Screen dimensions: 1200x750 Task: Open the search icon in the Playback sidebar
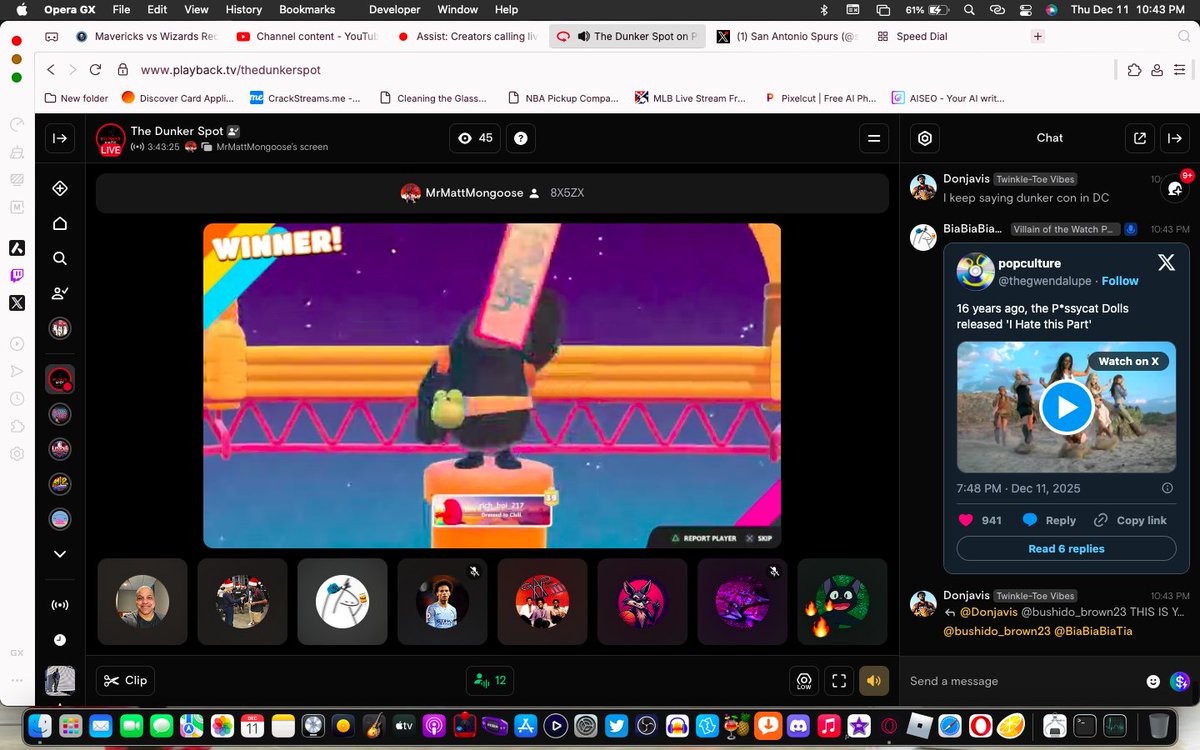click(x=60, y=258)
